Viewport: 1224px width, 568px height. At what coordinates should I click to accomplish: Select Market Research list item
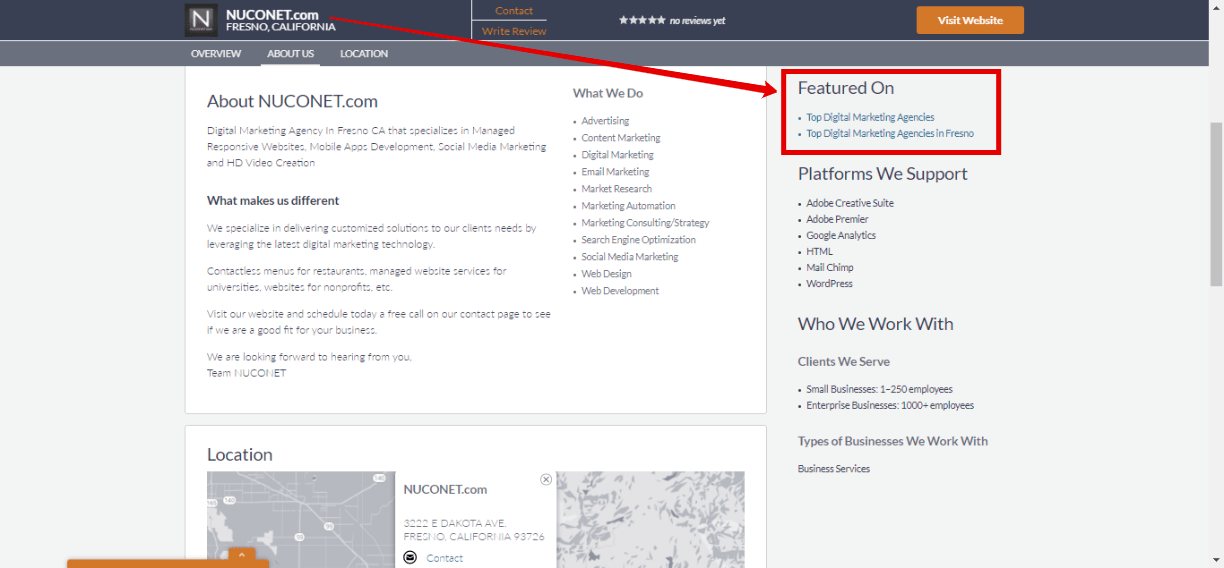(617, 189)
